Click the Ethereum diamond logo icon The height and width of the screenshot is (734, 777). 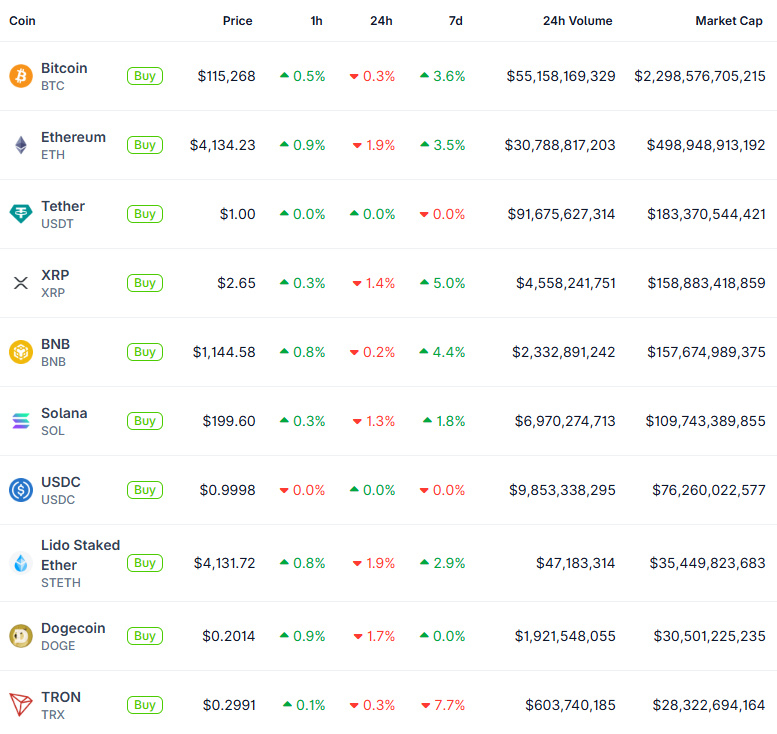pos(21,145)
